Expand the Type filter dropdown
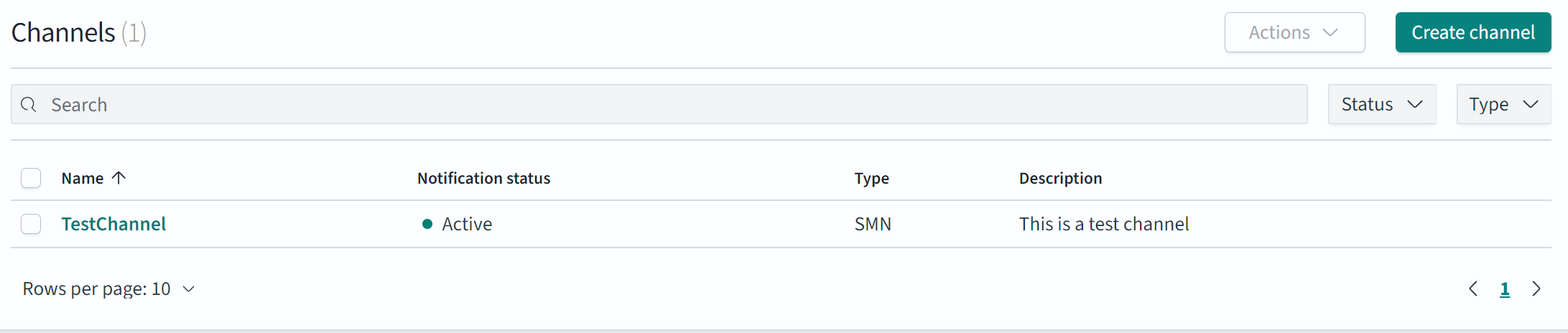1568x333 pixels. point(1503,105)
